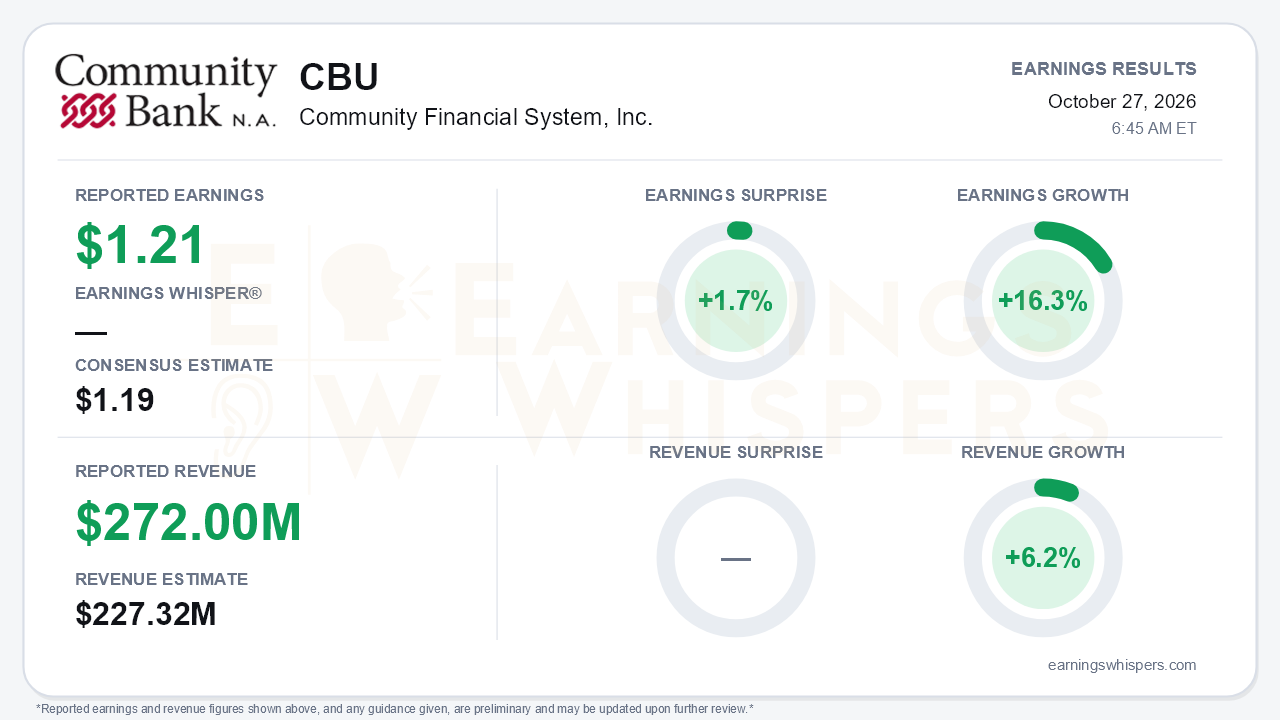Select the CBU ticker symbol
Viewport: 1280px width, 720px height.
(339, 78)
